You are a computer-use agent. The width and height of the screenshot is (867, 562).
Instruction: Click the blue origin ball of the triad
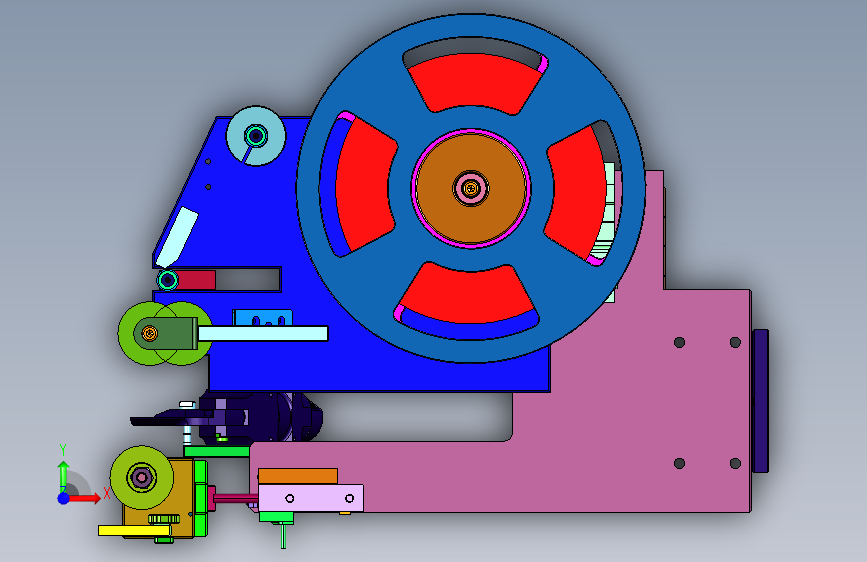(64, 498)
